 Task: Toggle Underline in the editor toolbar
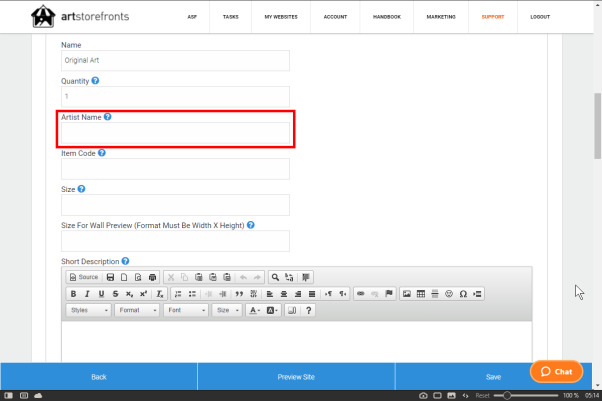pyautogui.click(x=101, y=293)
